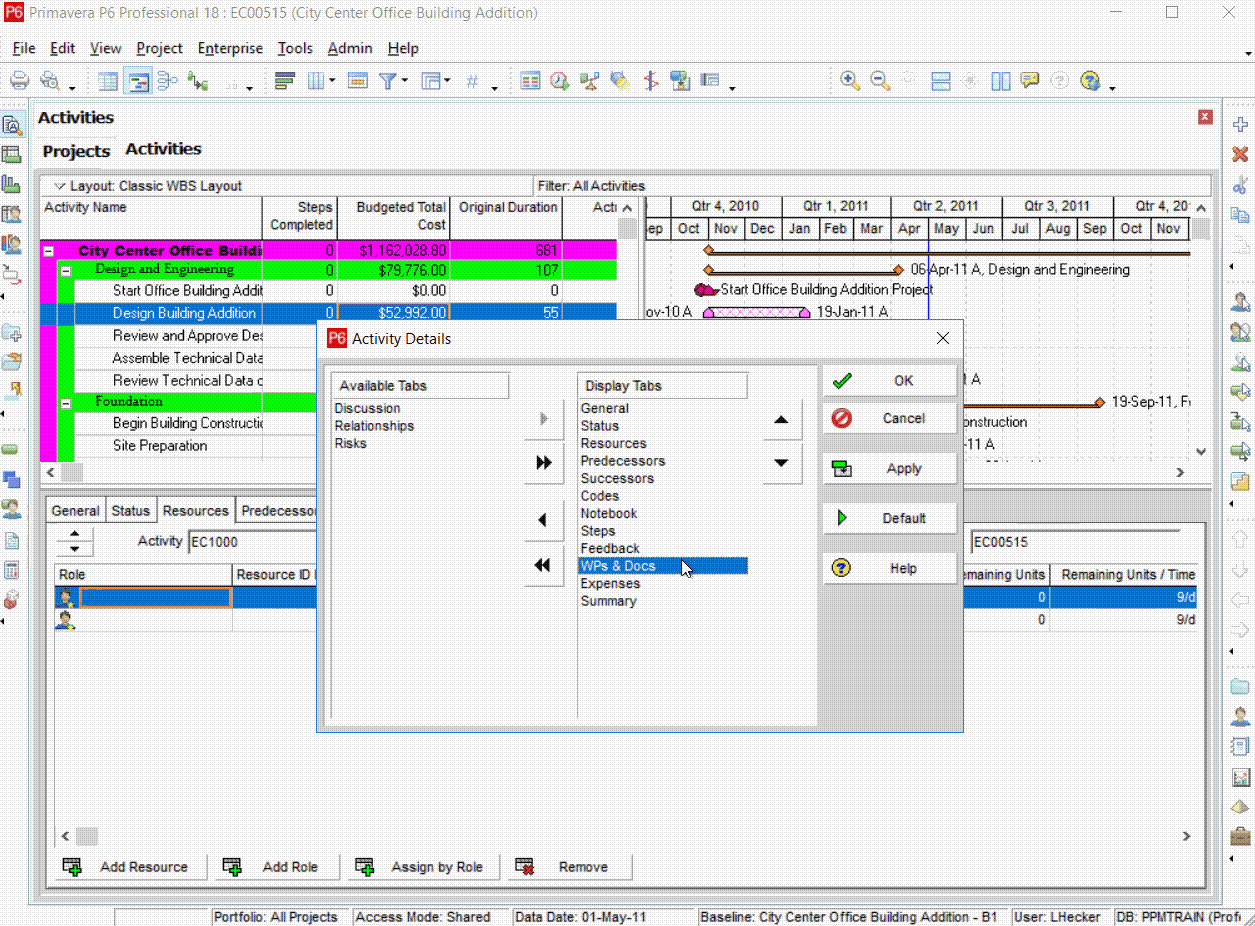Click the Zoom Out magnifier icon
Screen dimensions: 1255x926
877,79
